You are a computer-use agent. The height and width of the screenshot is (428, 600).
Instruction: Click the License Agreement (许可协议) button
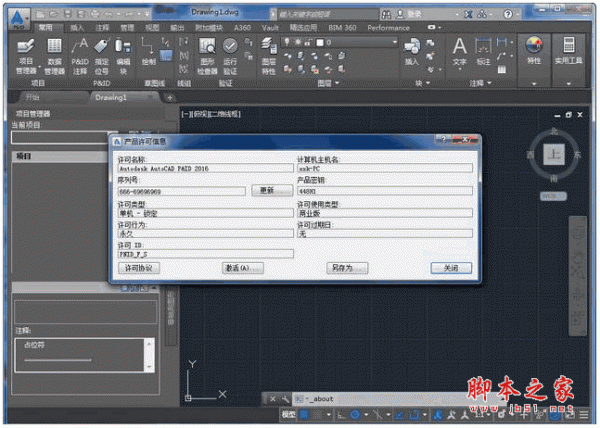139,268
